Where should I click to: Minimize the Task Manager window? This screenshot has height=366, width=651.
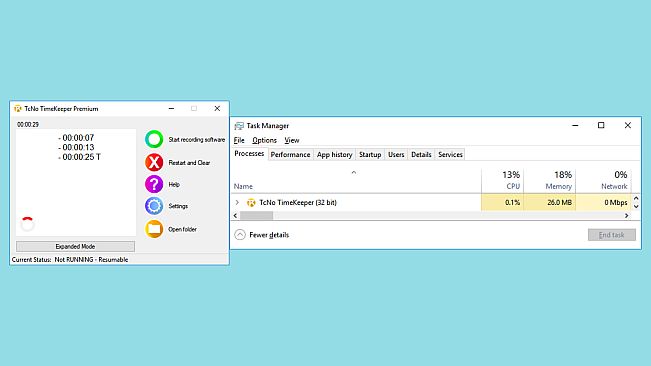tap(575, 125)
